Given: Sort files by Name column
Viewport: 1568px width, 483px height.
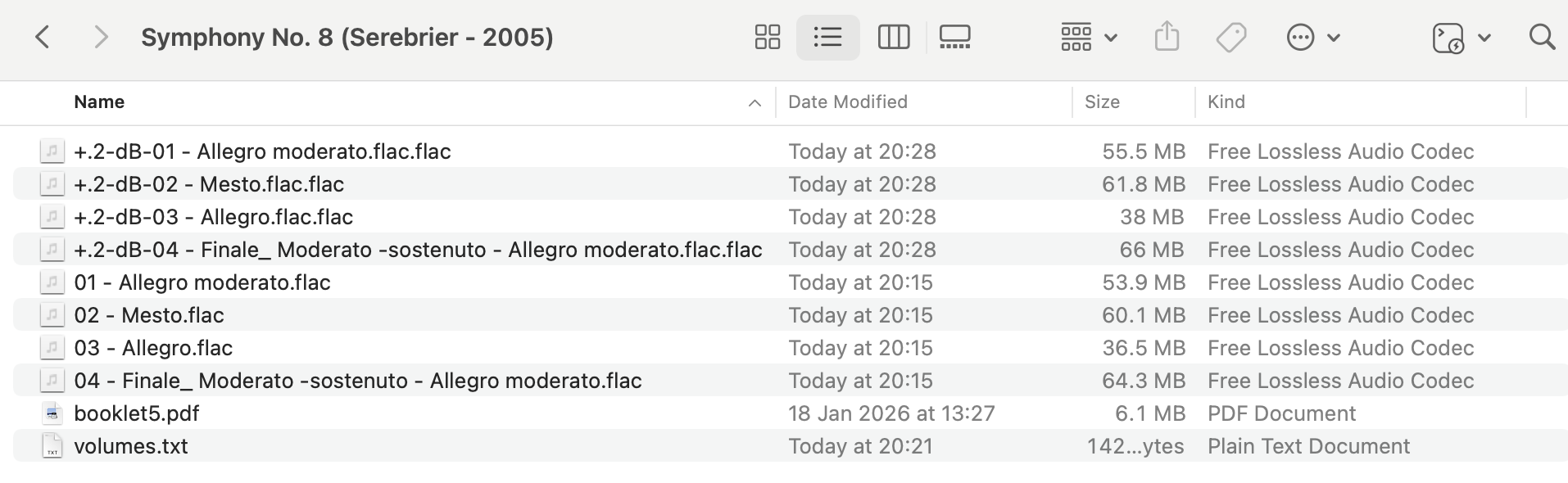Looking at the screenshot, I should point(99,102).
